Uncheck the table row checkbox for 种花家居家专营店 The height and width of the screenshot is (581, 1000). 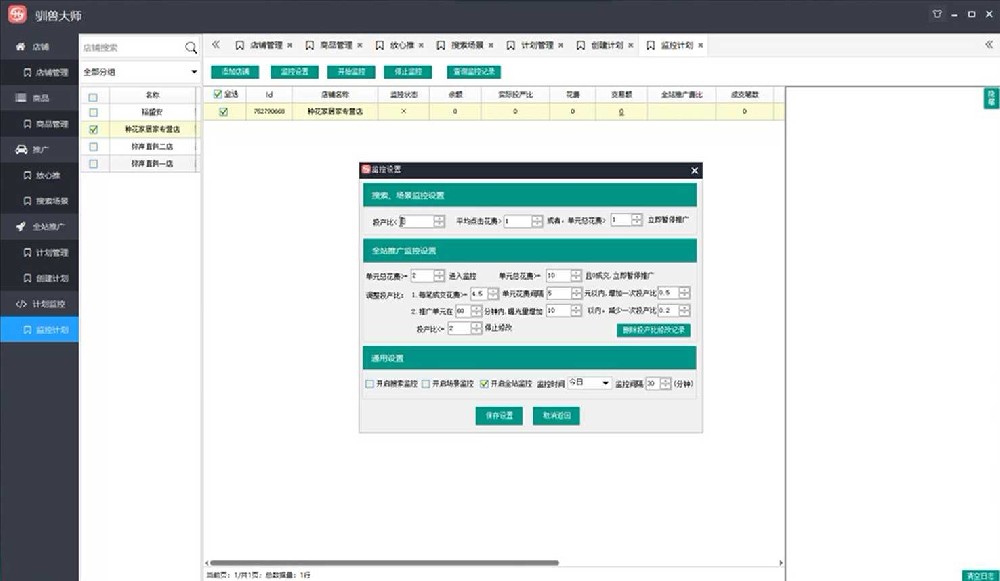pos(223,112)
